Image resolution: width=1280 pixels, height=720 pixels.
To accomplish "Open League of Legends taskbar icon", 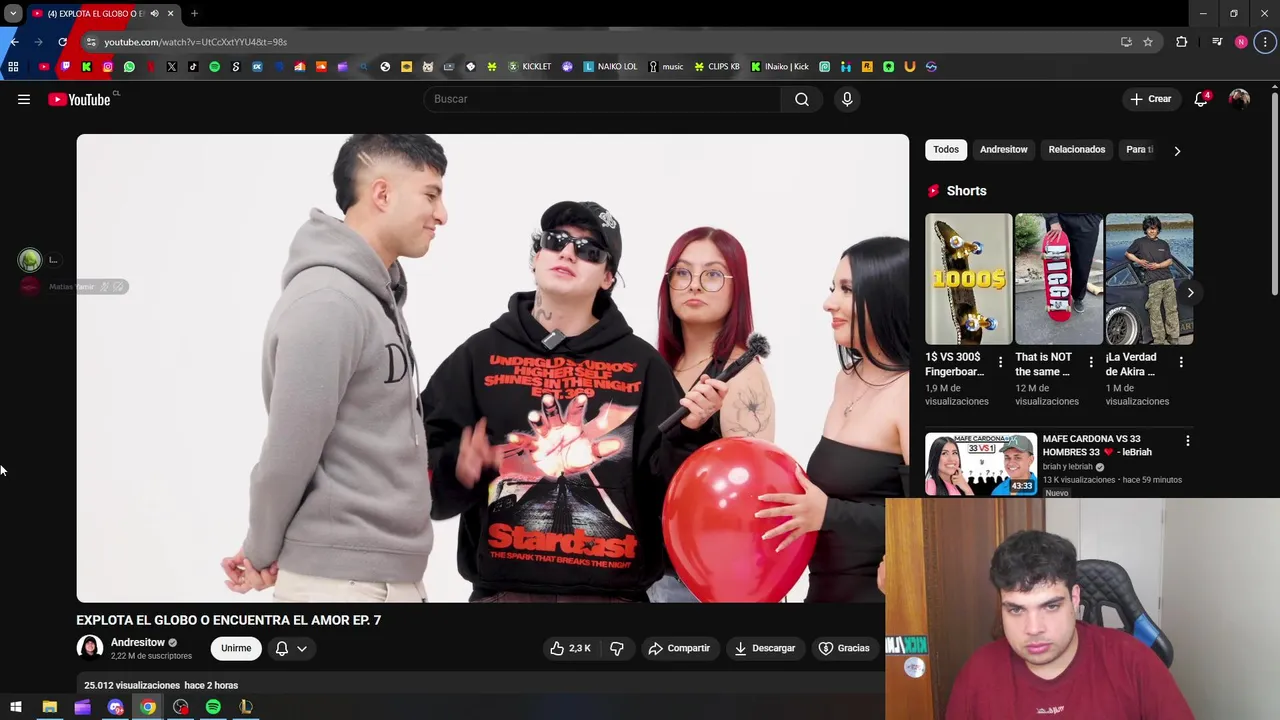I will (246, 707).
